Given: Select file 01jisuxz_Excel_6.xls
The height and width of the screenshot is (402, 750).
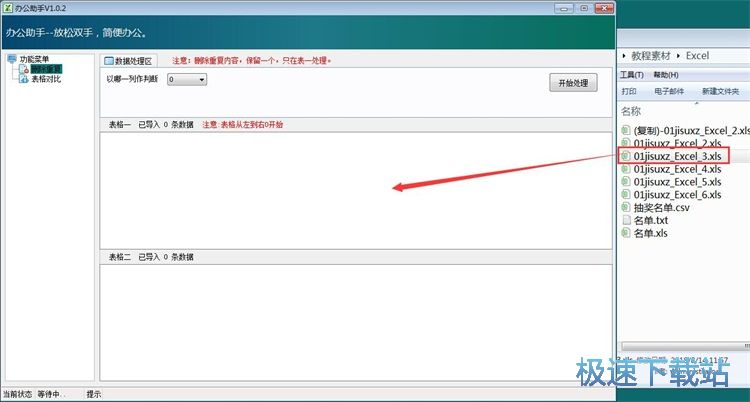Looking at the screenshot, I should pos(677,195).
